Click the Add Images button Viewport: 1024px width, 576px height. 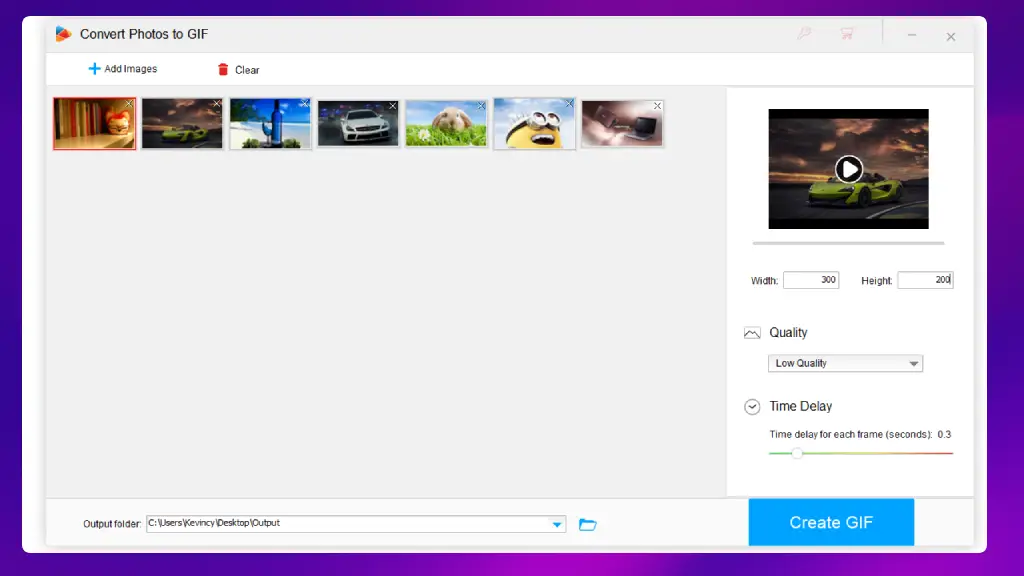coord(123,69)
